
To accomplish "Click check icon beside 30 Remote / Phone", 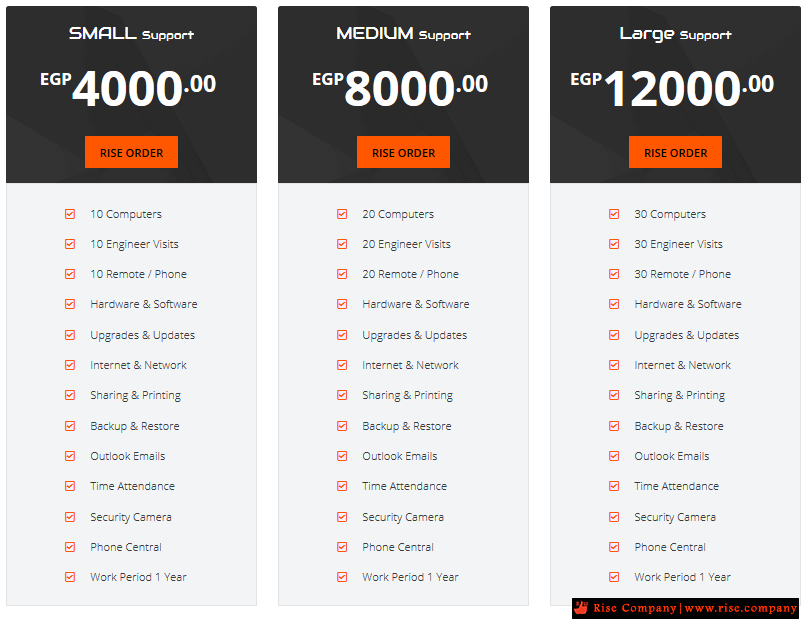I will 614,274.
